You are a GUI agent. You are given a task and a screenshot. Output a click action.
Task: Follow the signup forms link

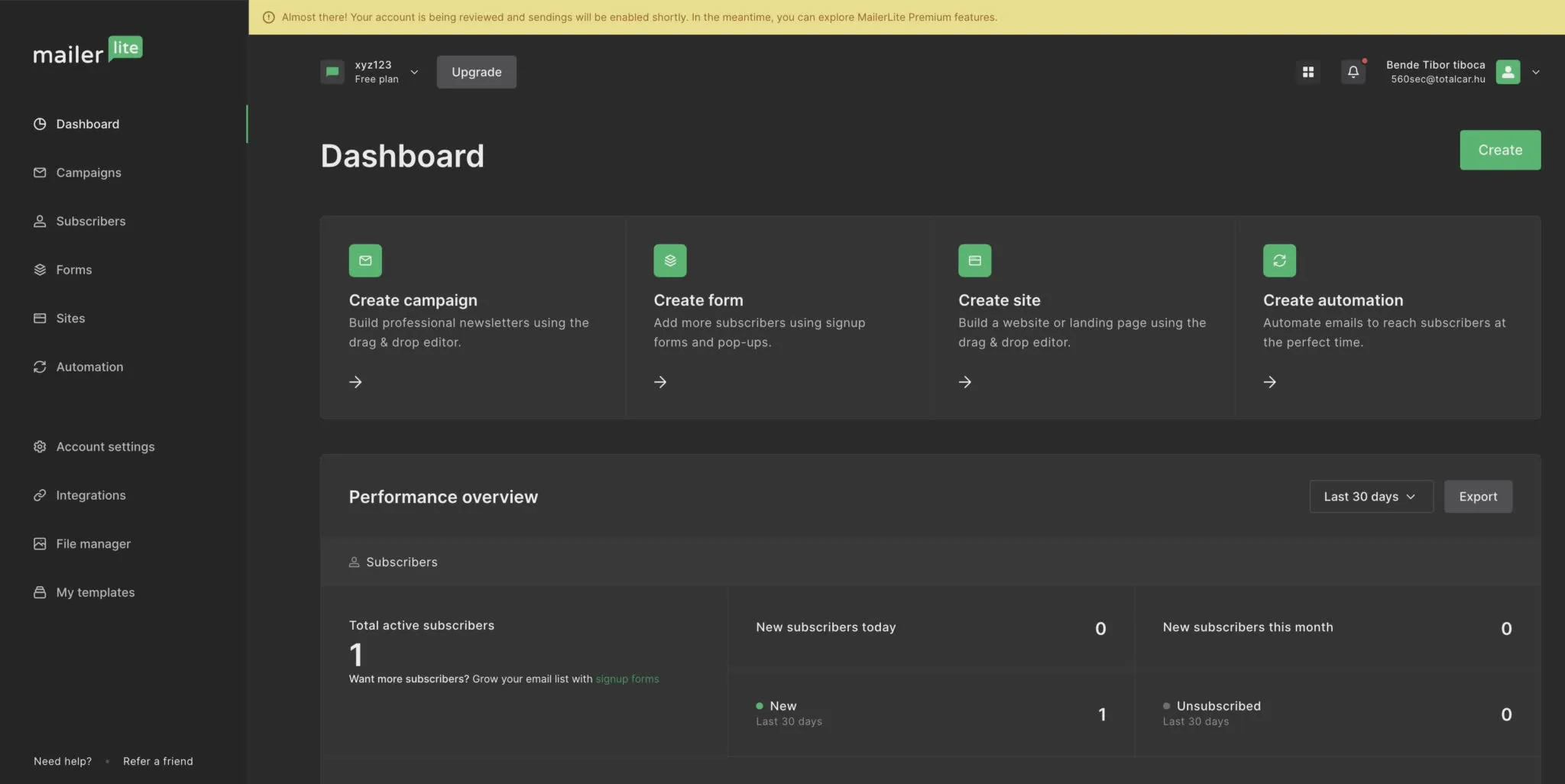coord(627,679)
